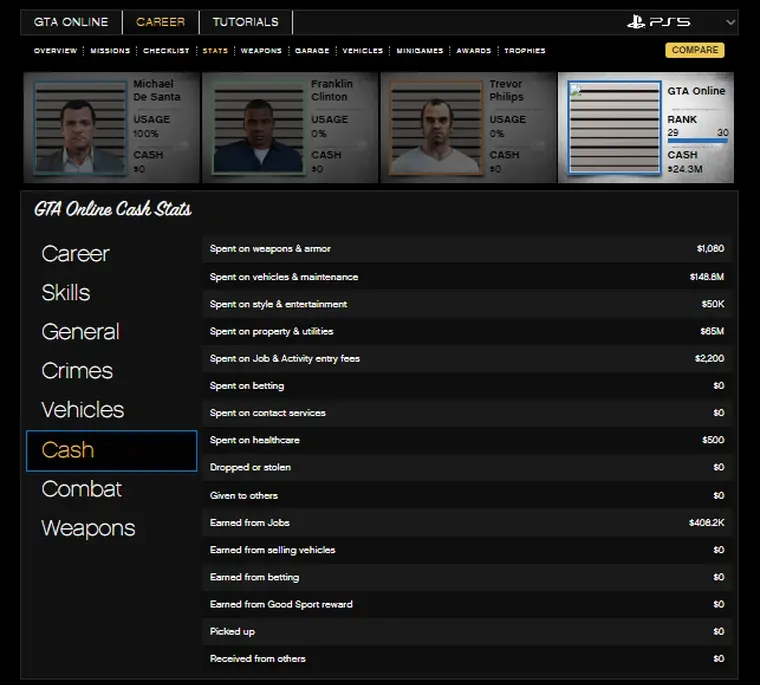
Task: Open the Career top tab
Action: (x=160, y=22)
